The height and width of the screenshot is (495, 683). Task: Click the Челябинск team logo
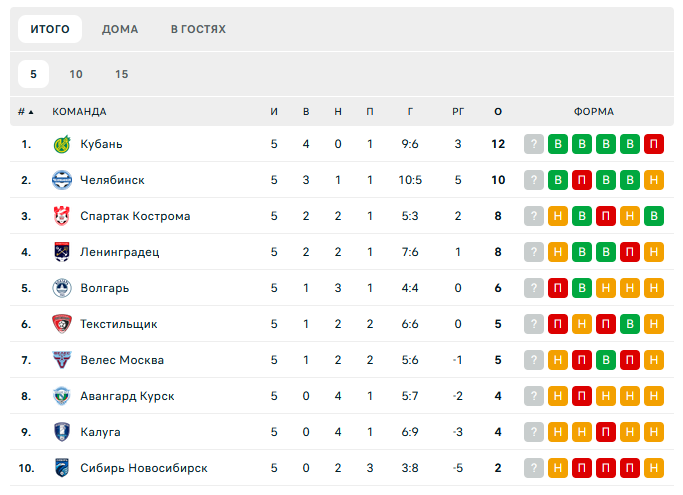(x=61, y=180)
